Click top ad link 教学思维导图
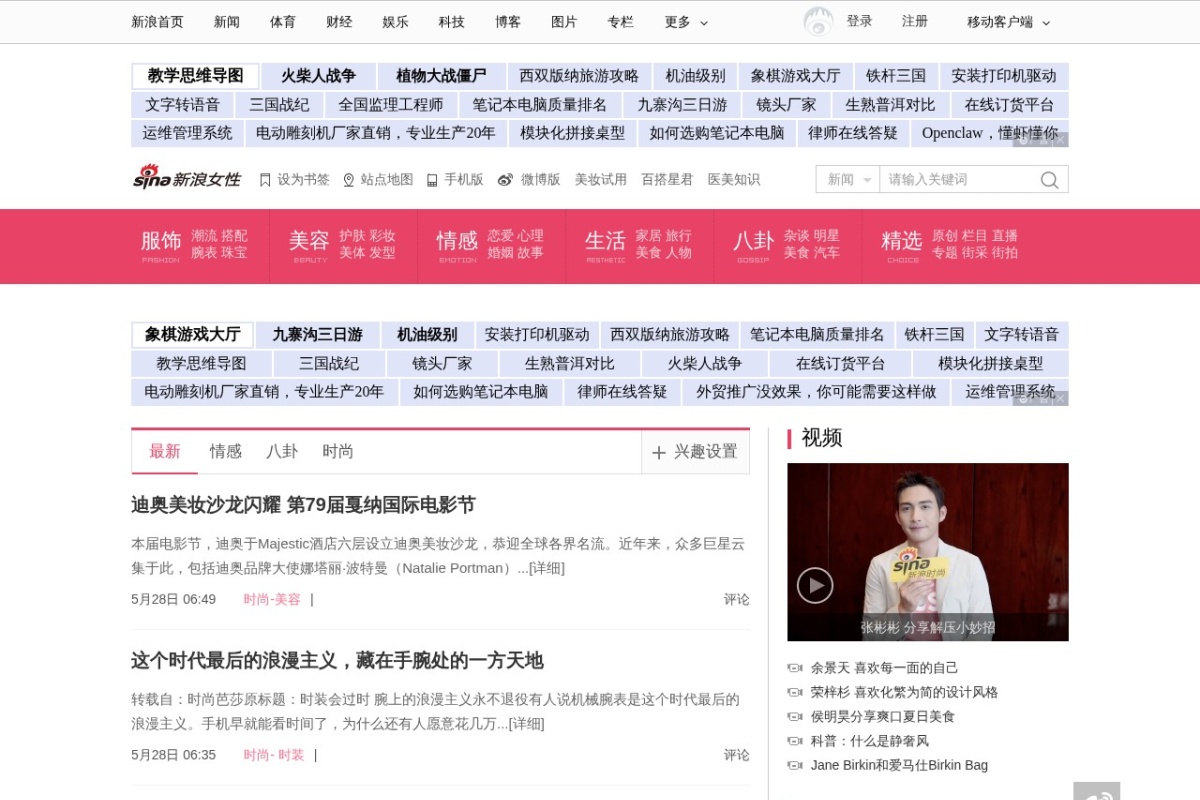 [195, 76]
